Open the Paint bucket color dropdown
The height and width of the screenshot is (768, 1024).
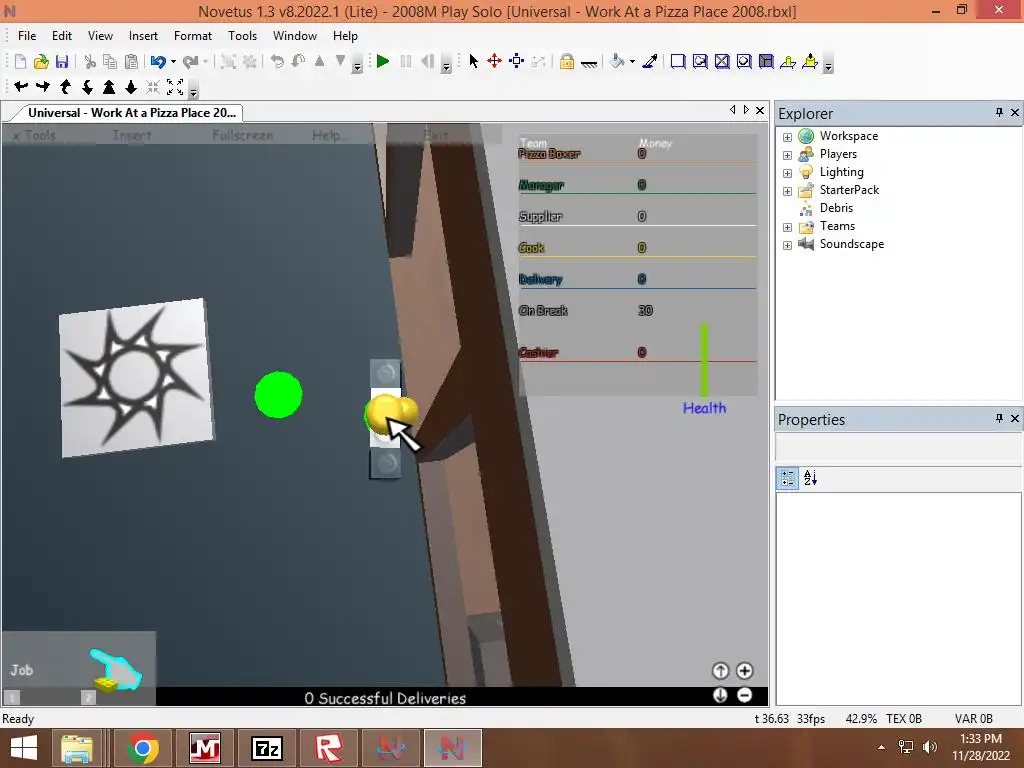point(632,61)
